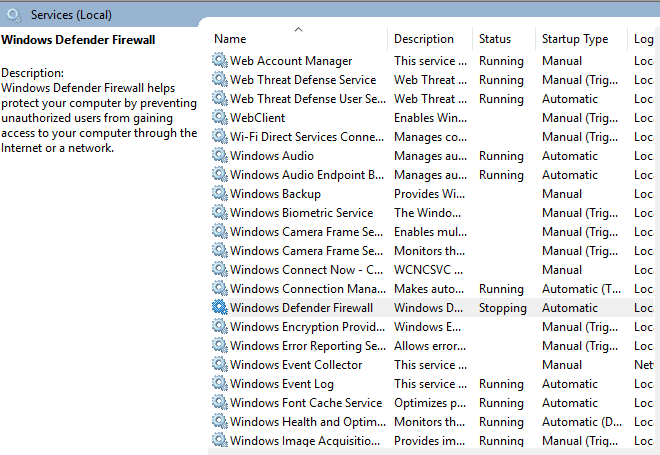Select the Windows Backup service name
The image size is (660, 455).
pyautogui.click(x=275, y=194)
